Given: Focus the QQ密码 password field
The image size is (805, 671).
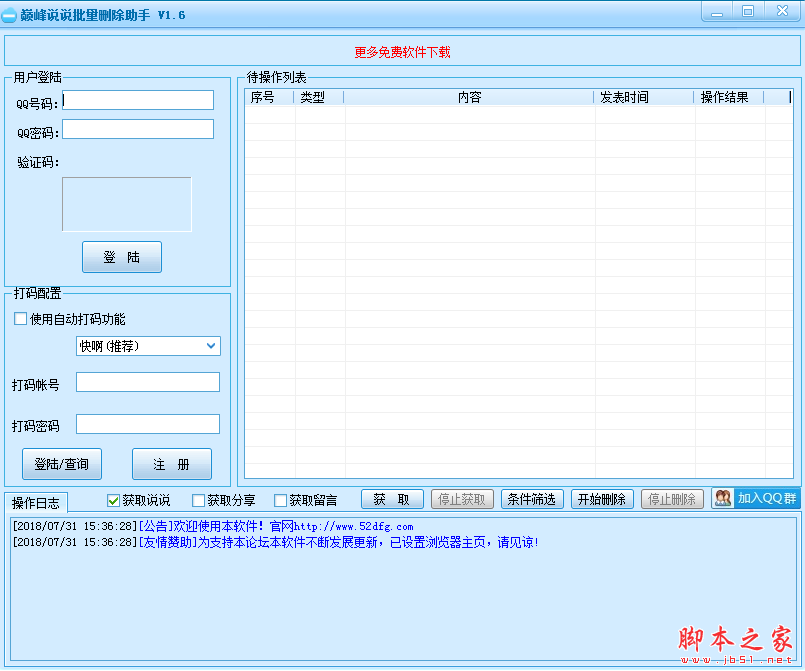Looking at the screenshot, I should pos(138,129).
